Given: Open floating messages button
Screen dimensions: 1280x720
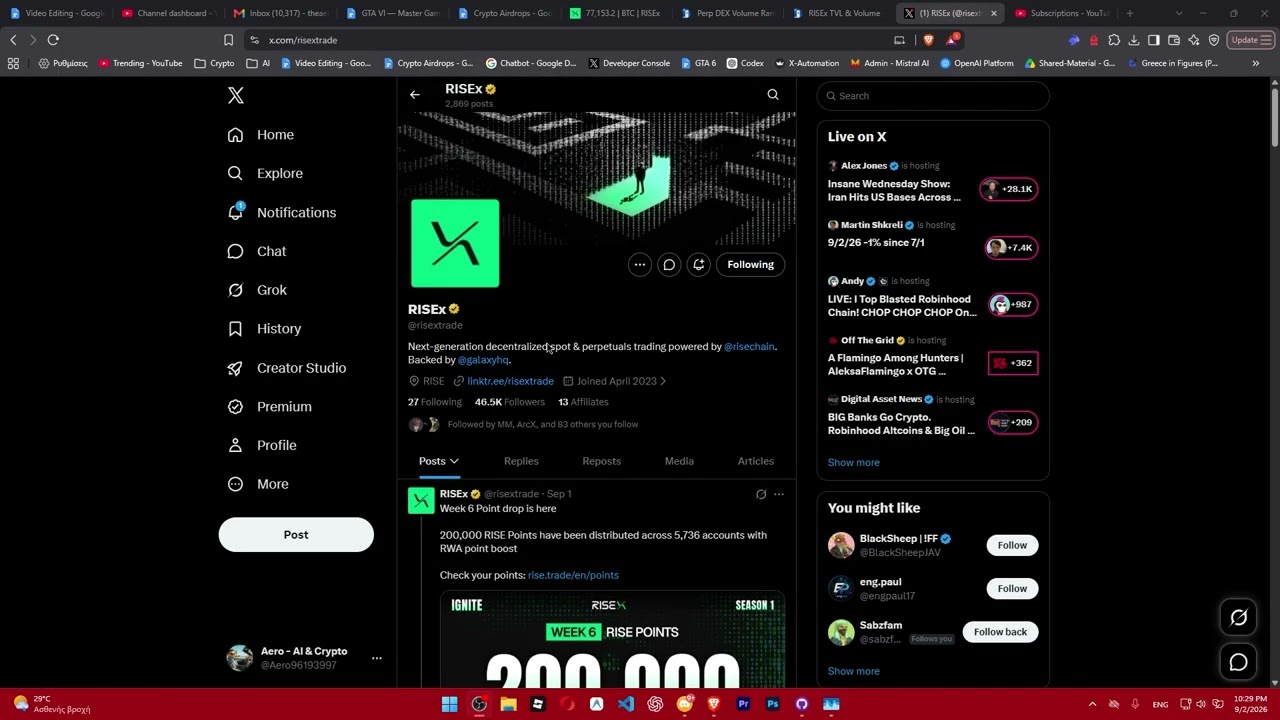Looking at the screenshot, I should pos(1238,662).
